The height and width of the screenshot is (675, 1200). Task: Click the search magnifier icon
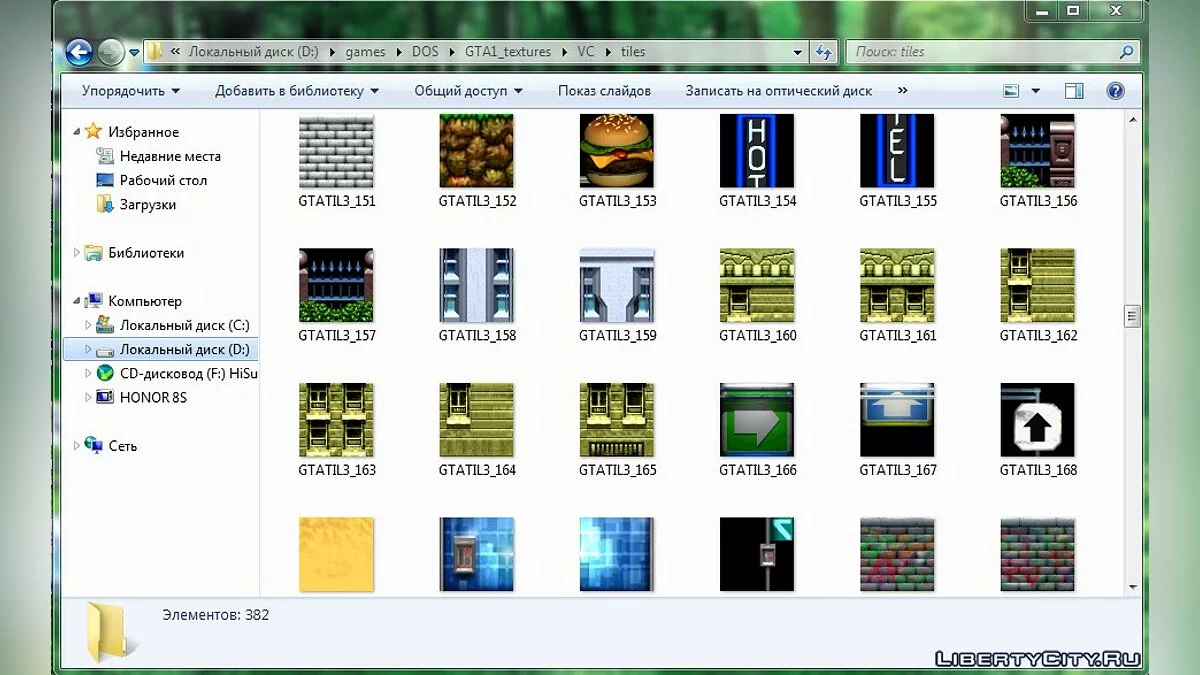click(x=1126, y=52)
